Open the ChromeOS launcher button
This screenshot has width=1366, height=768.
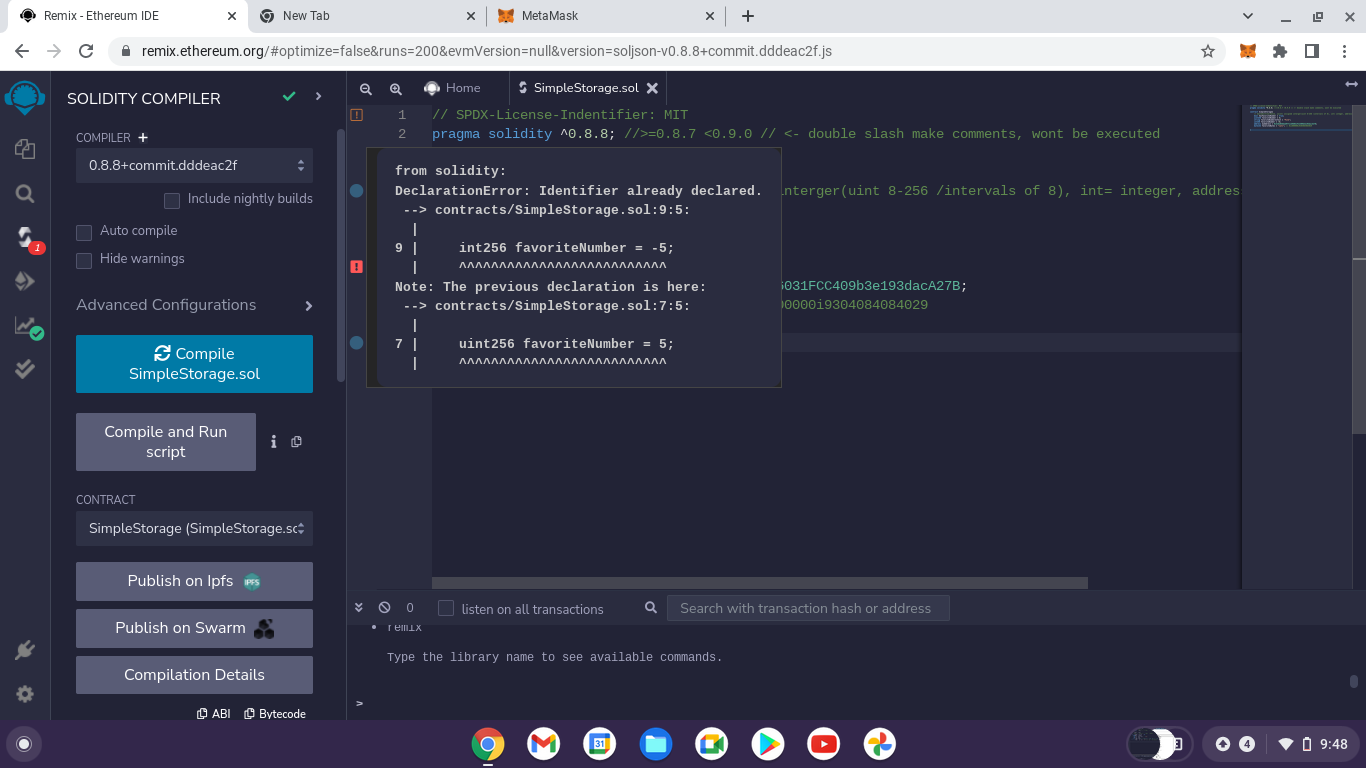24,744
